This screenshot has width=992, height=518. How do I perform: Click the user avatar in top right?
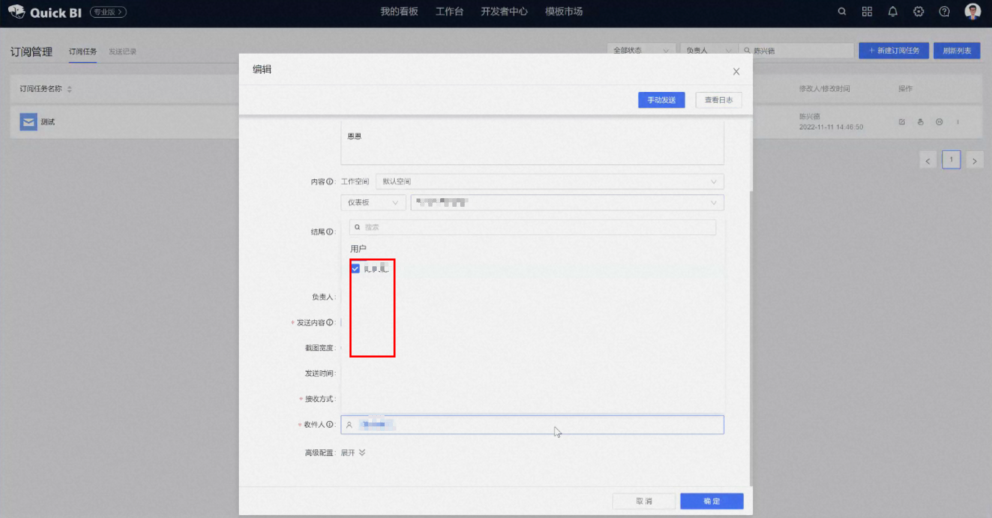(x=972, y=12)
